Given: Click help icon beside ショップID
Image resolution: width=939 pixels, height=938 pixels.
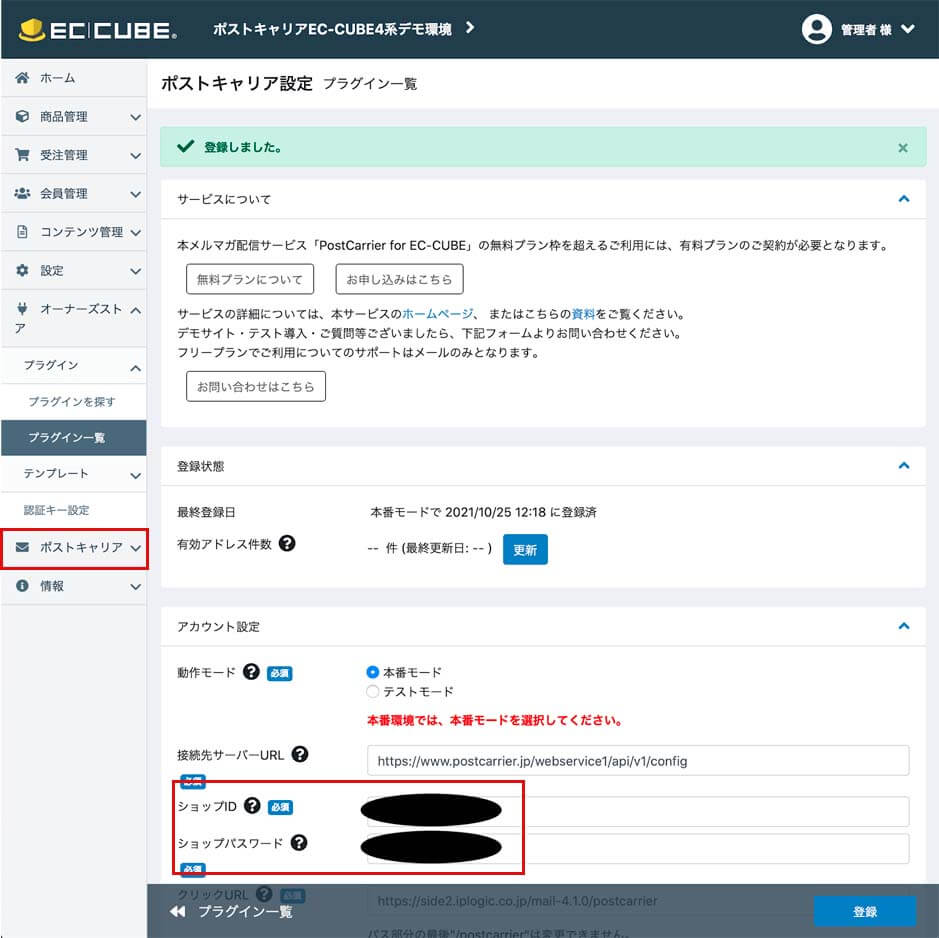Looking at the screenshot, I should click(x=252, y=806).
